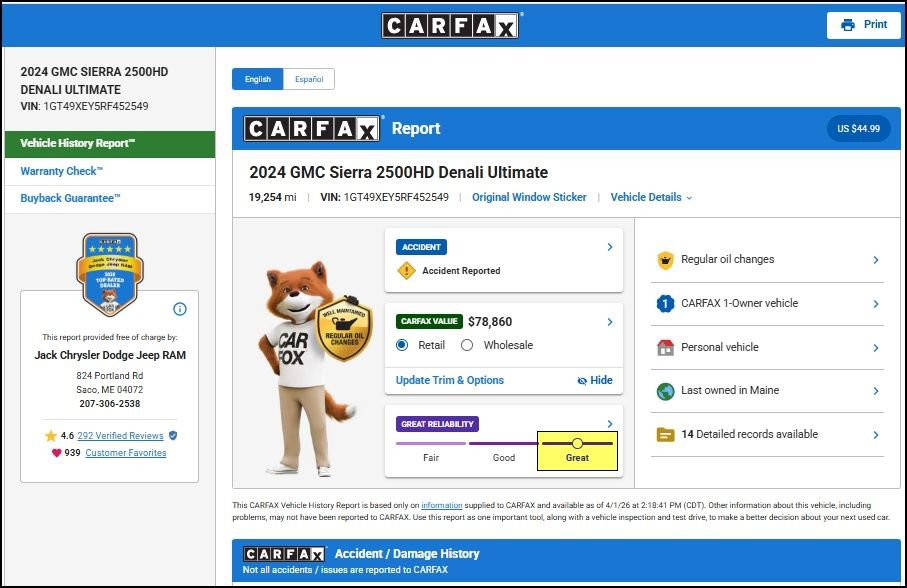The width and height of the screenshot is (907, 588).
Task: Hide the CARFAX value details
Action: click(x=594, y=381)
